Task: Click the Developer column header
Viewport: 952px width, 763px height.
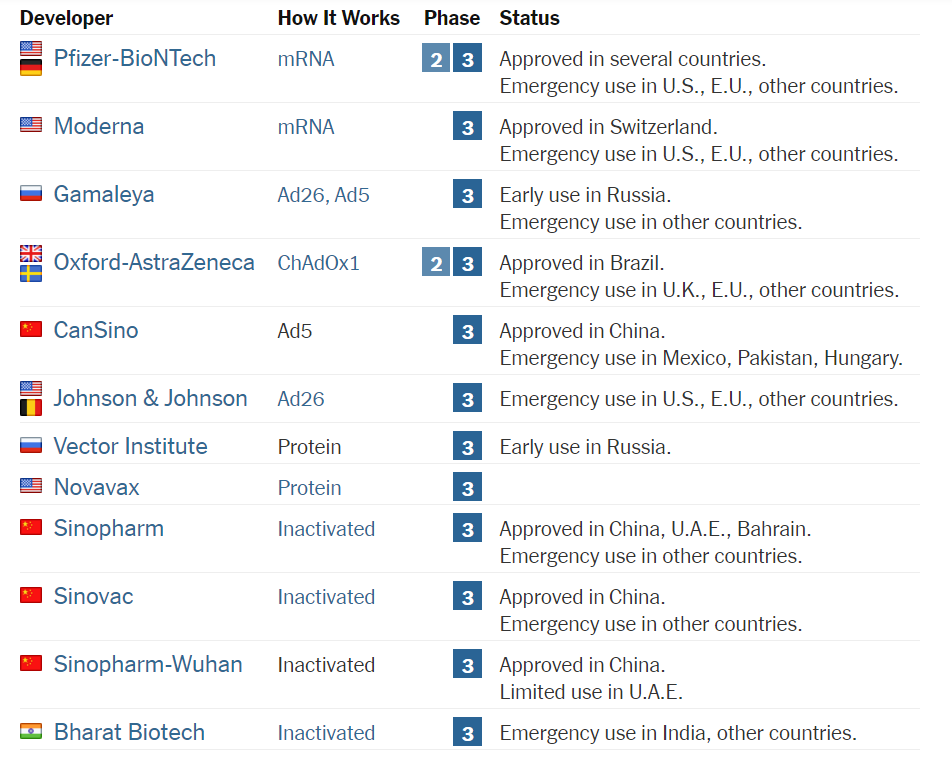Action: (66, 18)
